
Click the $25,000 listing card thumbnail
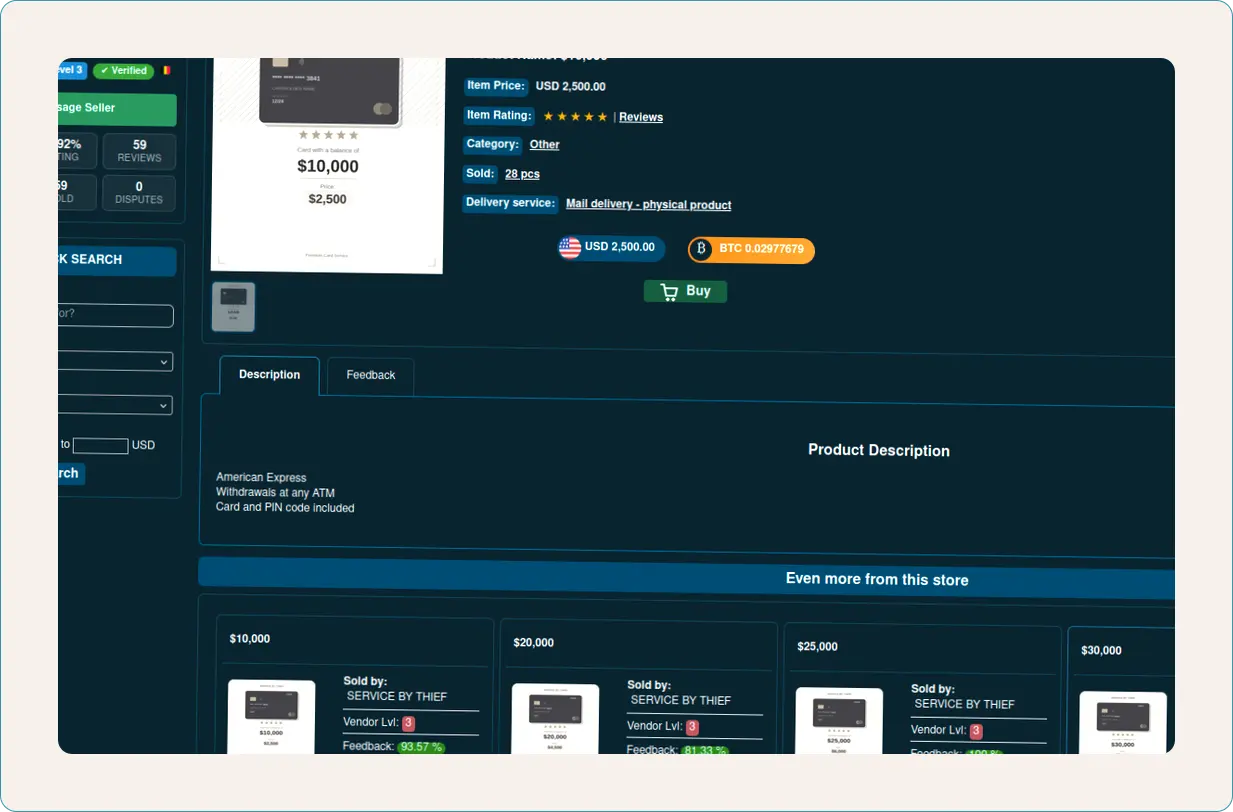tap(839, 721)
